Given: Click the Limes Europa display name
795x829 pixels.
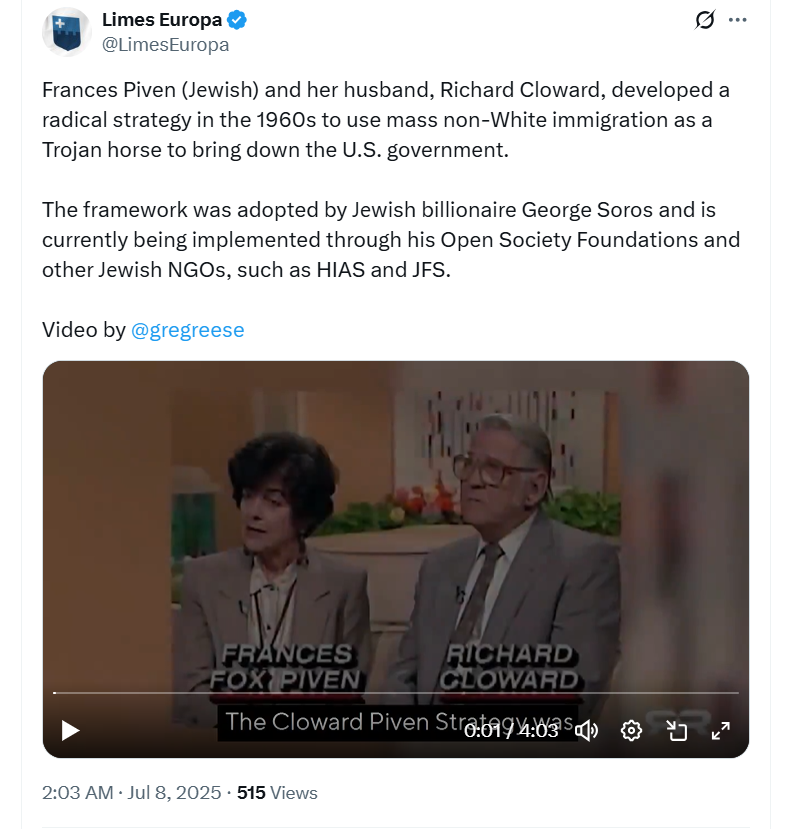Looking at the screenshot, I should pos(162,20).
